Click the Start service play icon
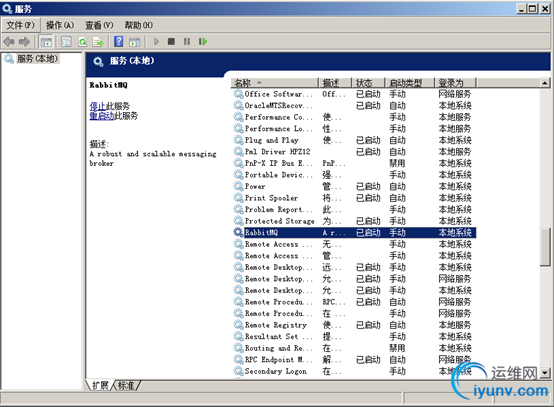The height and width of the screenshot is (407, 554). point(156,42)
